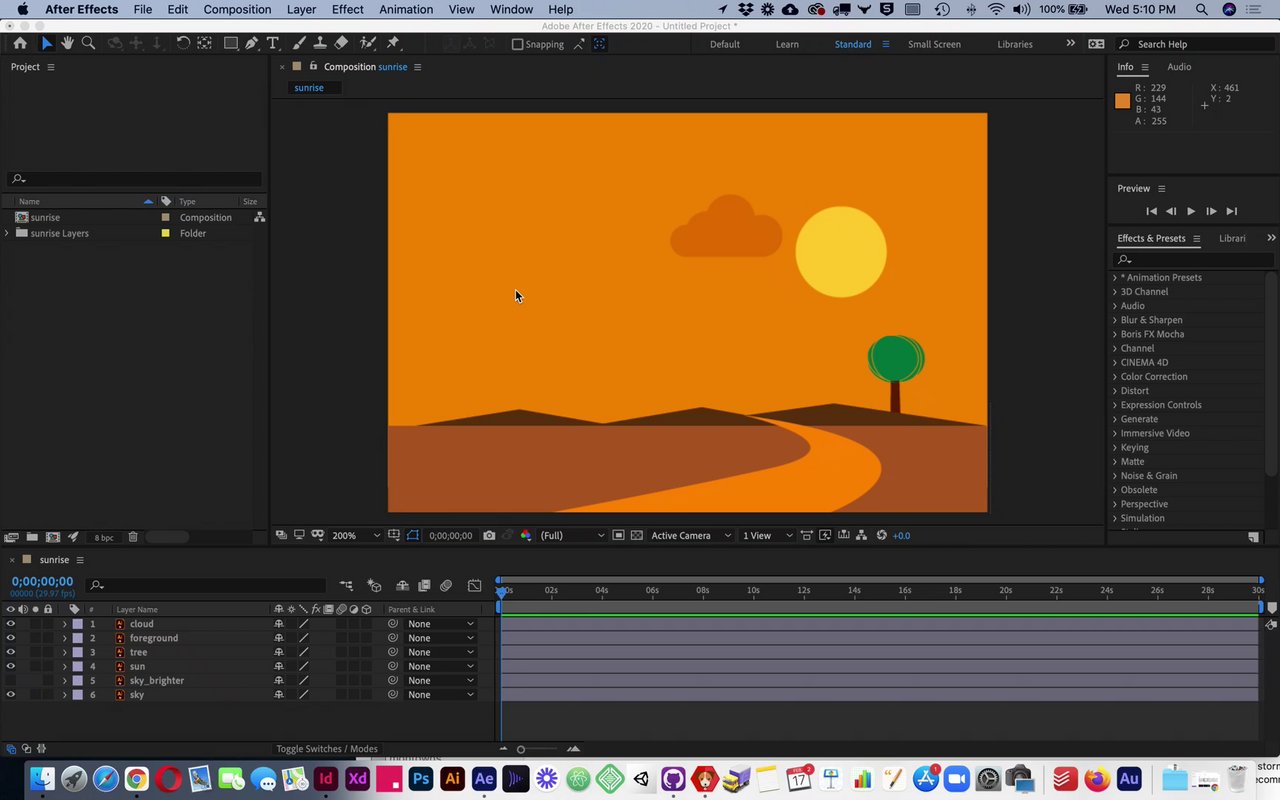Take a snapshot with the camera icon
Screen dimensions: 1280x800
(x=489, y=536)
